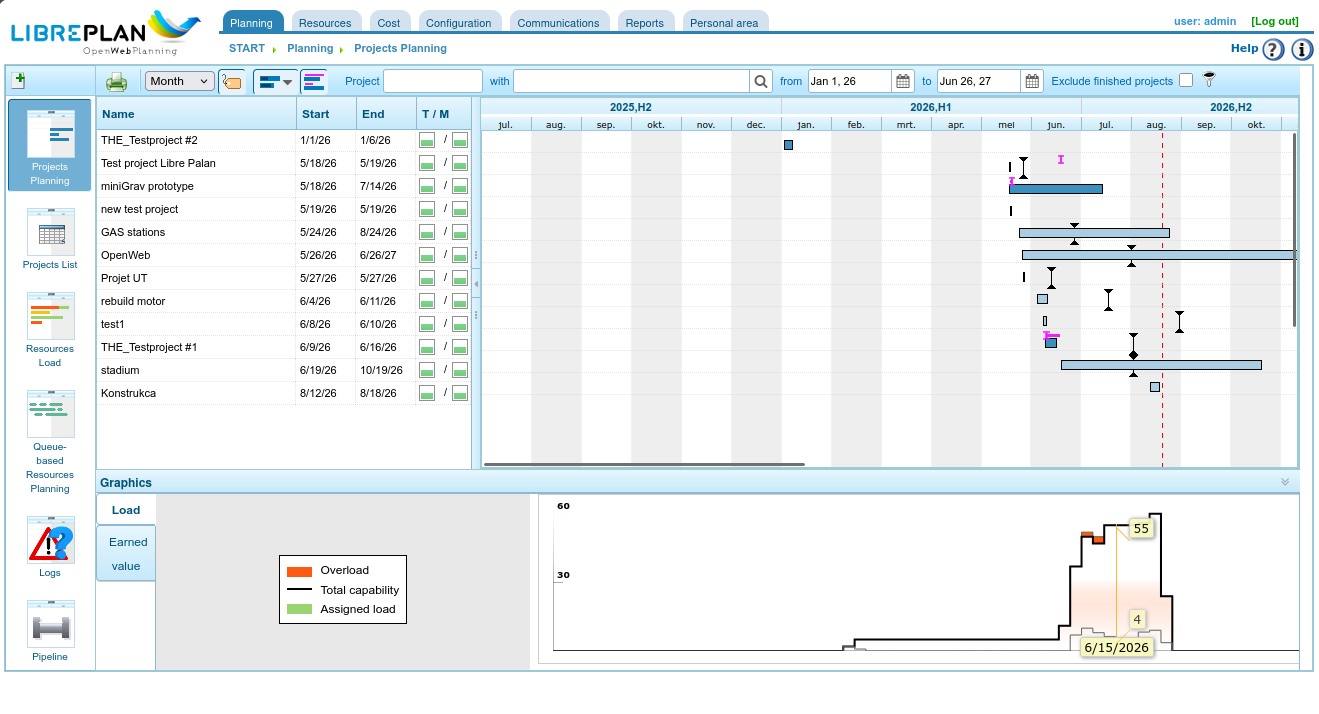Open the Month zoom level dropdown
This screenshot has width=1319, height=714.
click(180, 81)
